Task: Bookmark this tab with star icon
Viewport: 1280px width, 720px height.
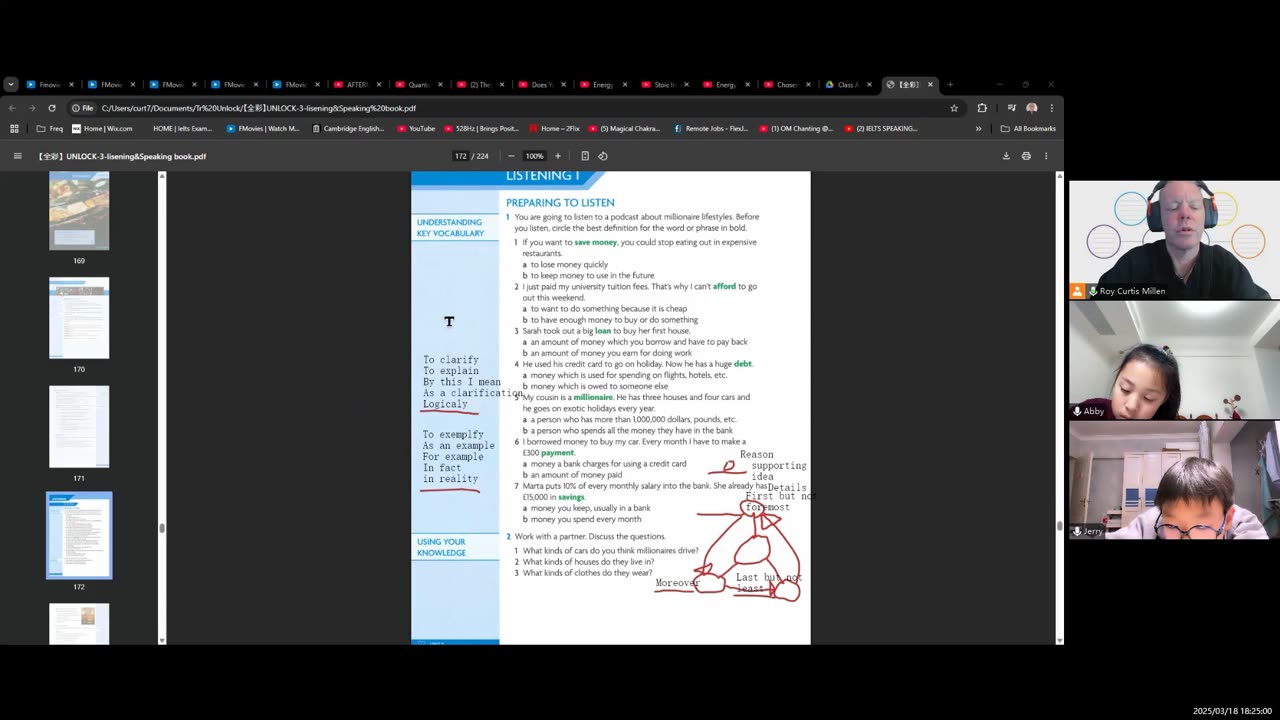Action: click(954, 108)
